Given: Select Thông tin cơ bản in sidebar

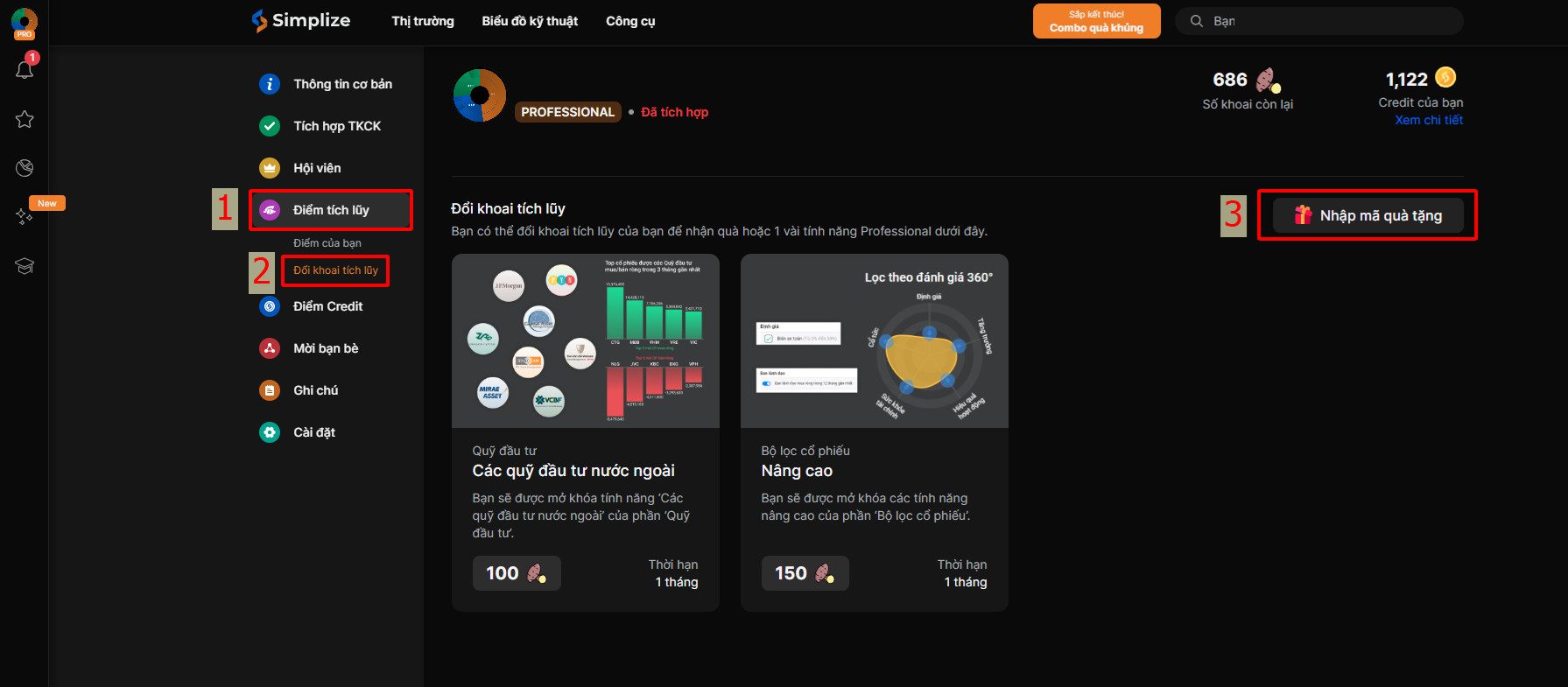Looking at the screenshot, I should (341, 84).
